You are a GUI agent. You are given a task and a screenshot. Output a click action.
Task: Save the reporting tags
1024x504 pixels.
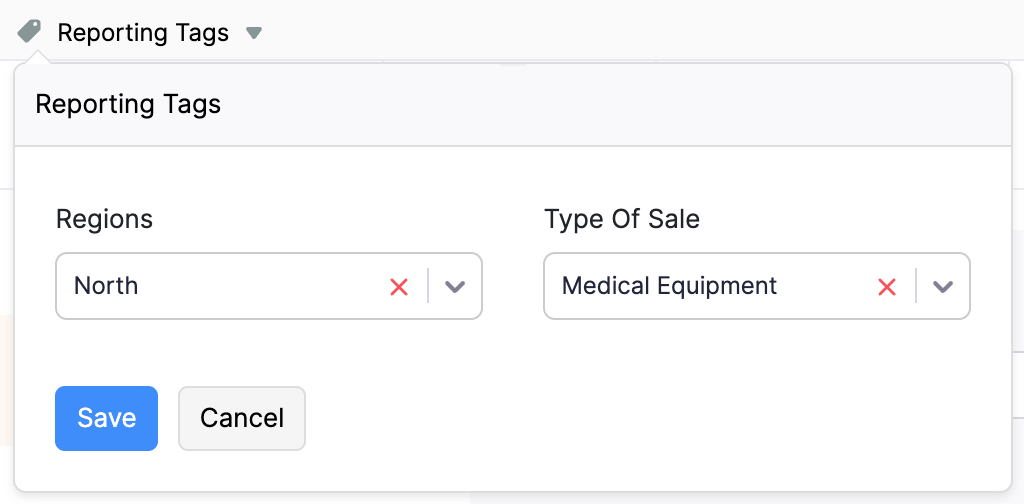(106, 418)
